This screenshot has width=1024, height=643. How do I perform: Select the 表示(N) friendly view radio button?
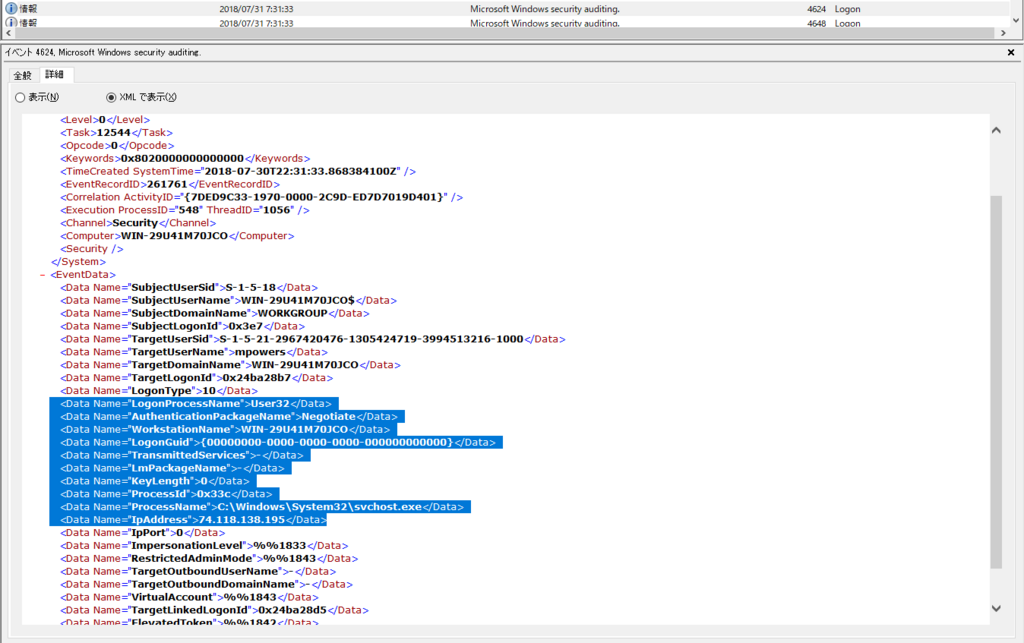[x=20, y=97]
